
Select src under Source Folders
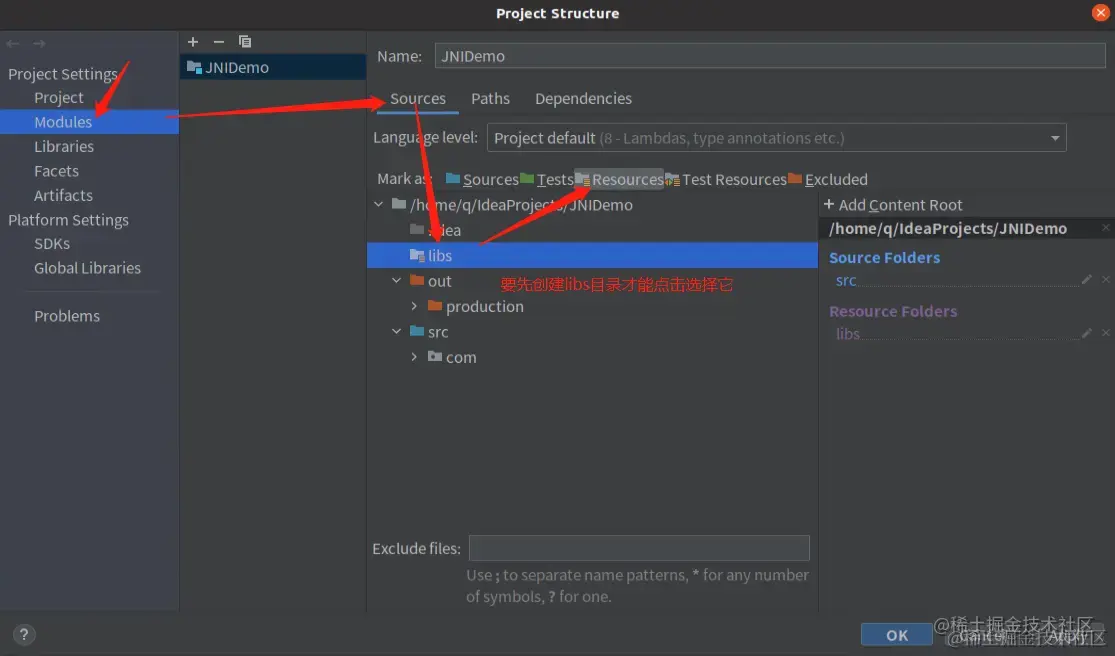coord(846,280)
